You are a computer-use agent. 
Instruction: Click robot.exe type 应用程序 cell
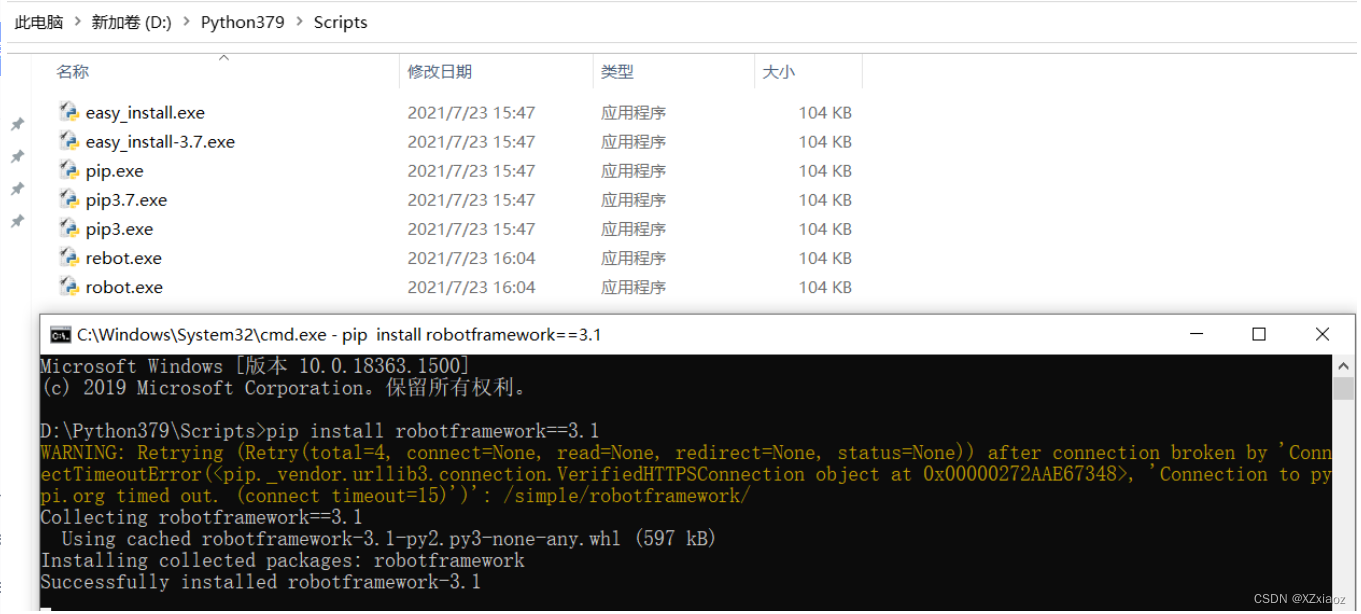(x=633, y=287)
